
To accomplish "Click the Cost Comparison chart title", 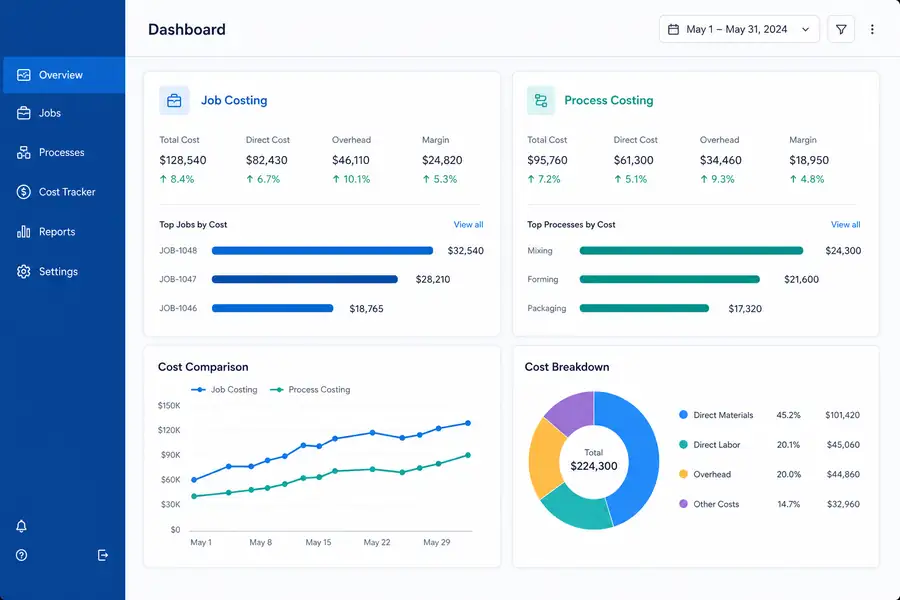I will coord(203,367).
